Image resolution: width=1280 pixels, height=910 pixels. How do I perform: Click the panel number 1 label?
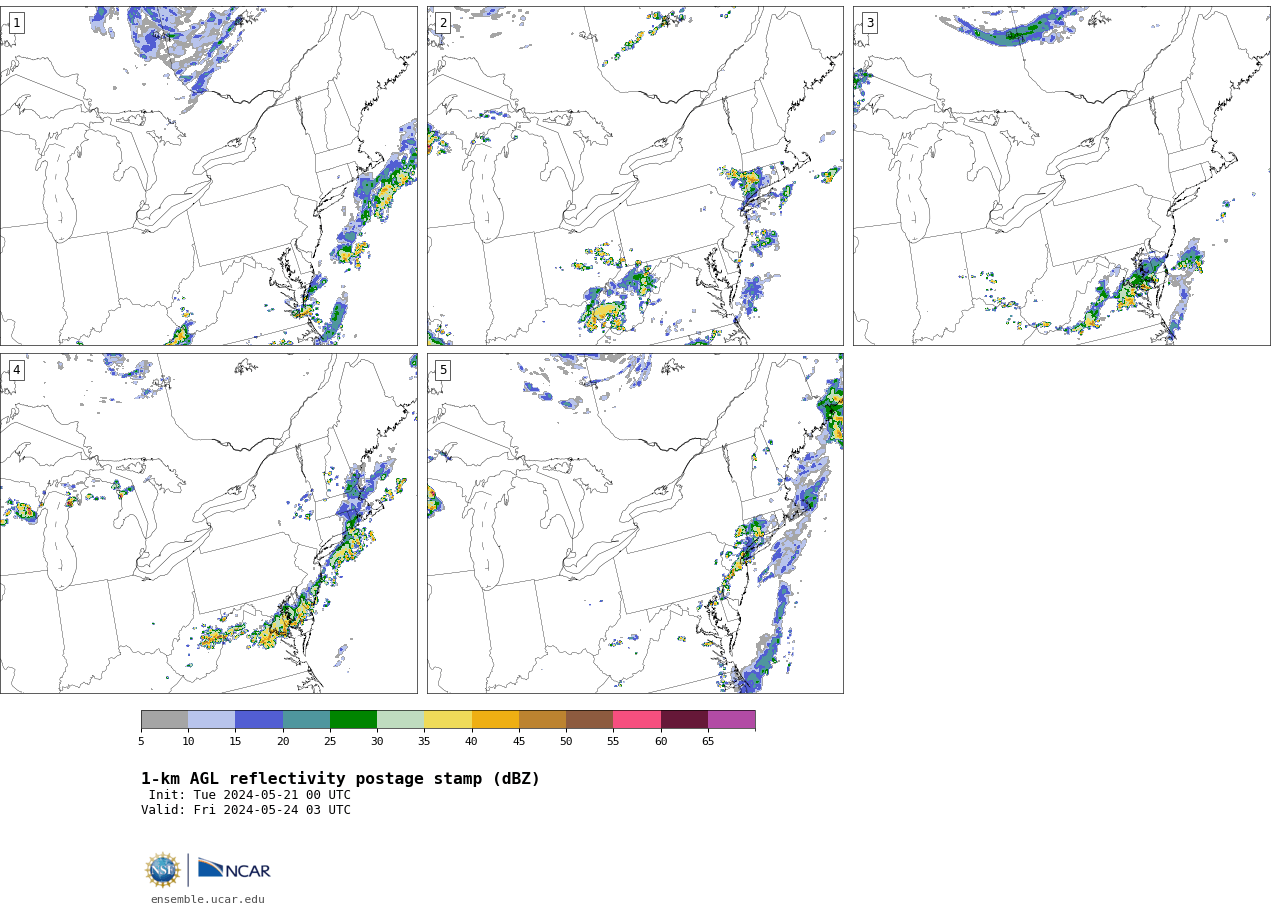click(x=16, y=23)
